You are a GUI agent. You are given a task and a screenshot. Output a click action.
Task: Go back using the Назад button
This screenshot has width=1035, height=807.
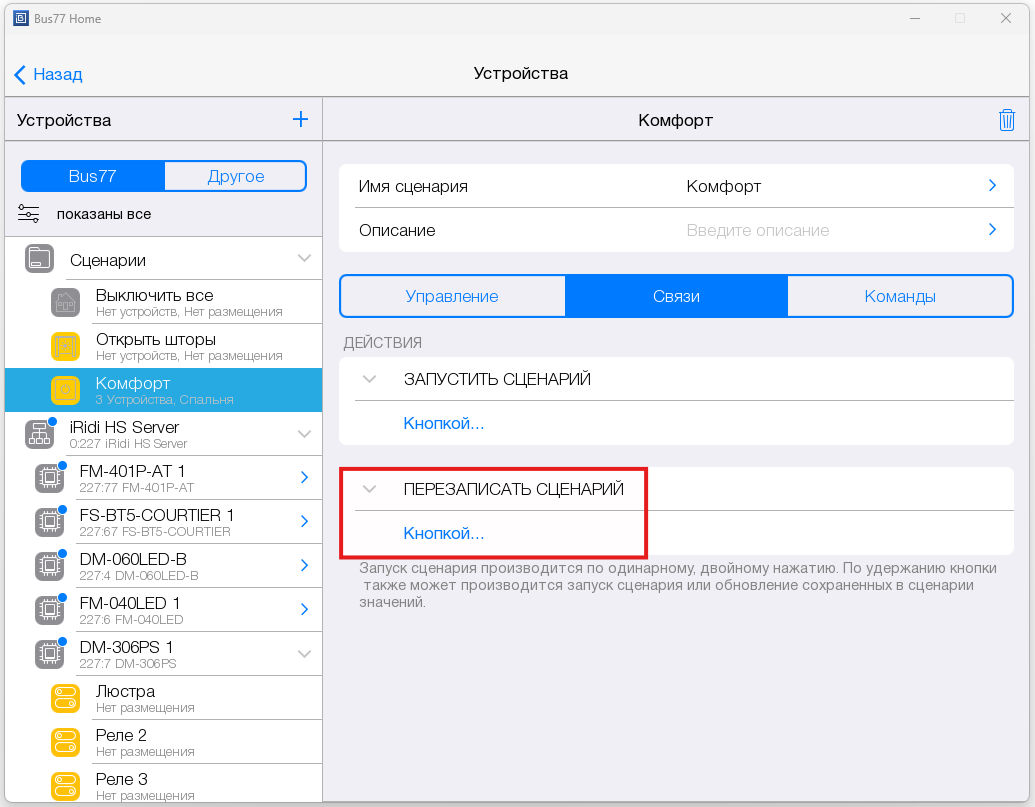(48, 74)
